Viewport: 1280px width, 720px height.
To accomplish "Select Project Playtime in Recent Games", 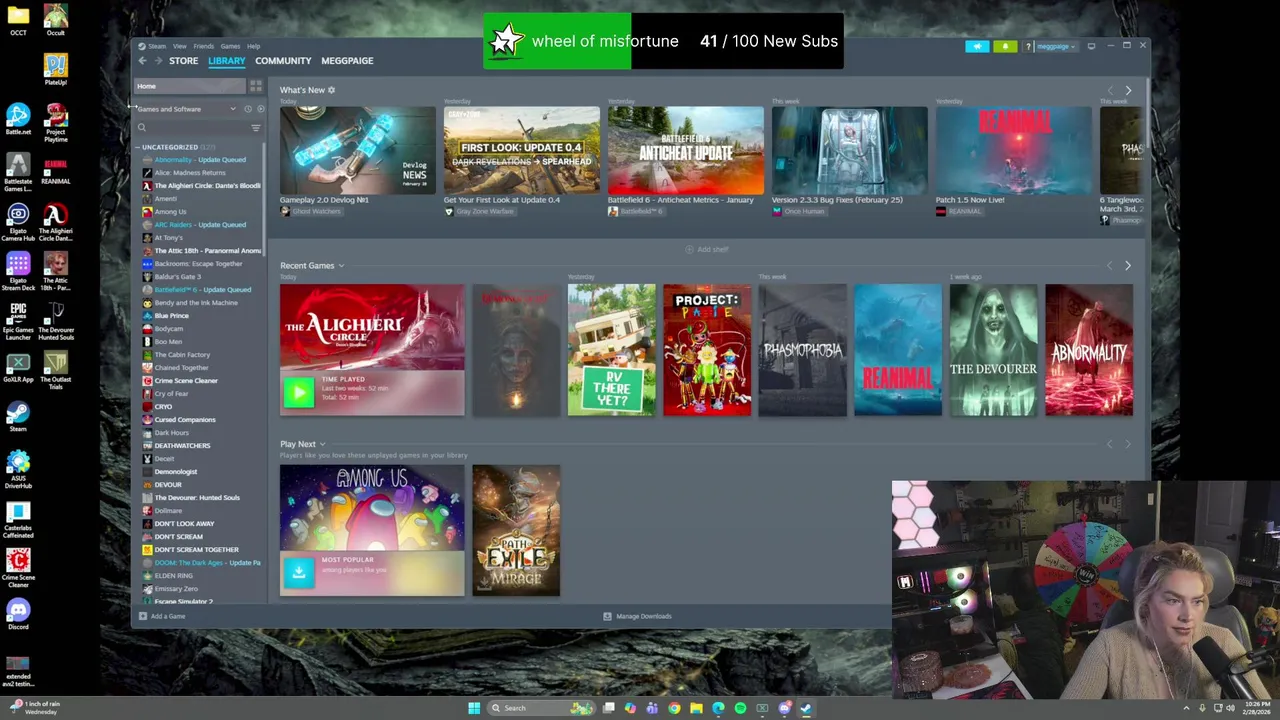I will (x=707, y=350).
